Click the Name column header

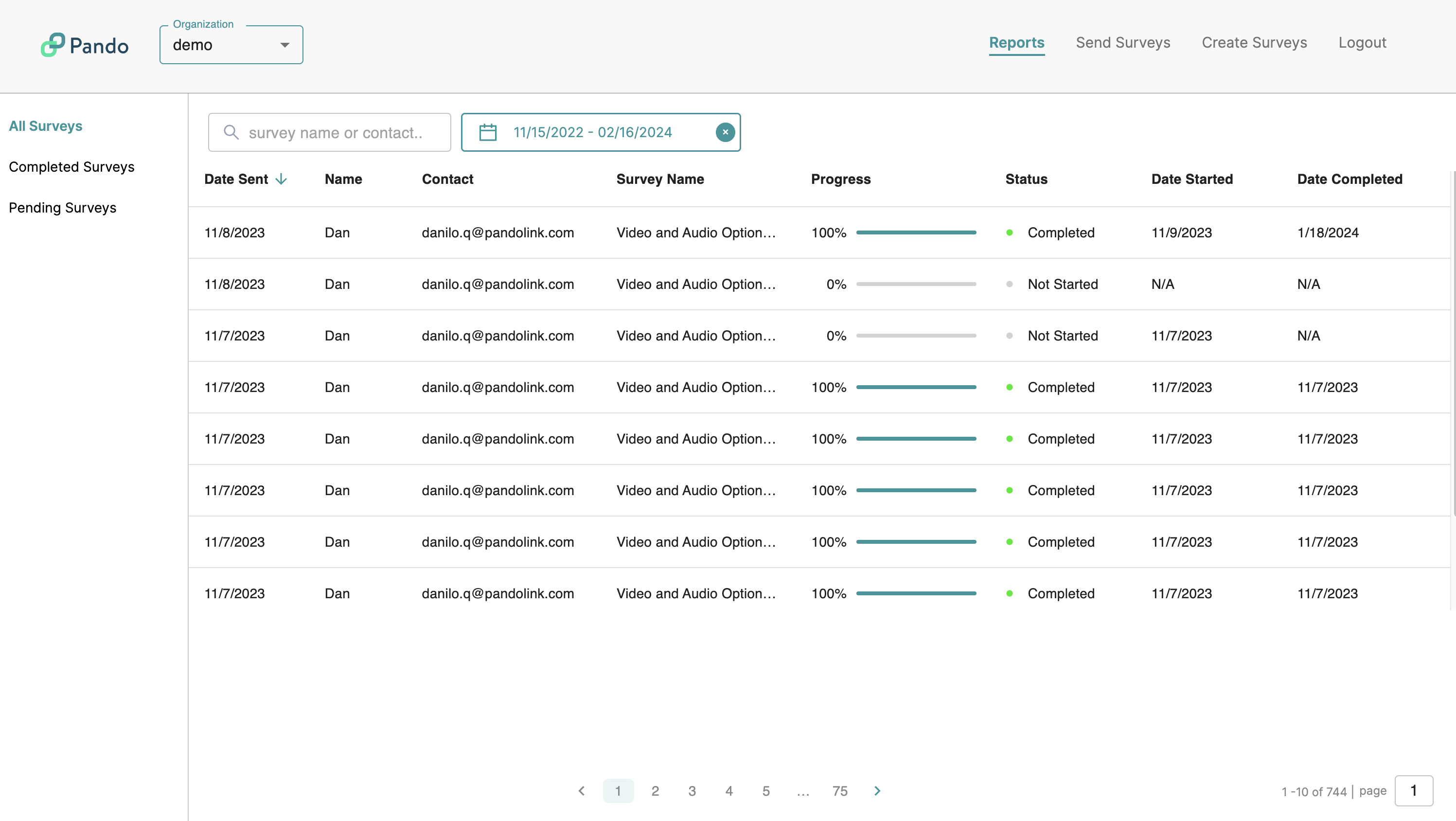click(x=343, y=179)
